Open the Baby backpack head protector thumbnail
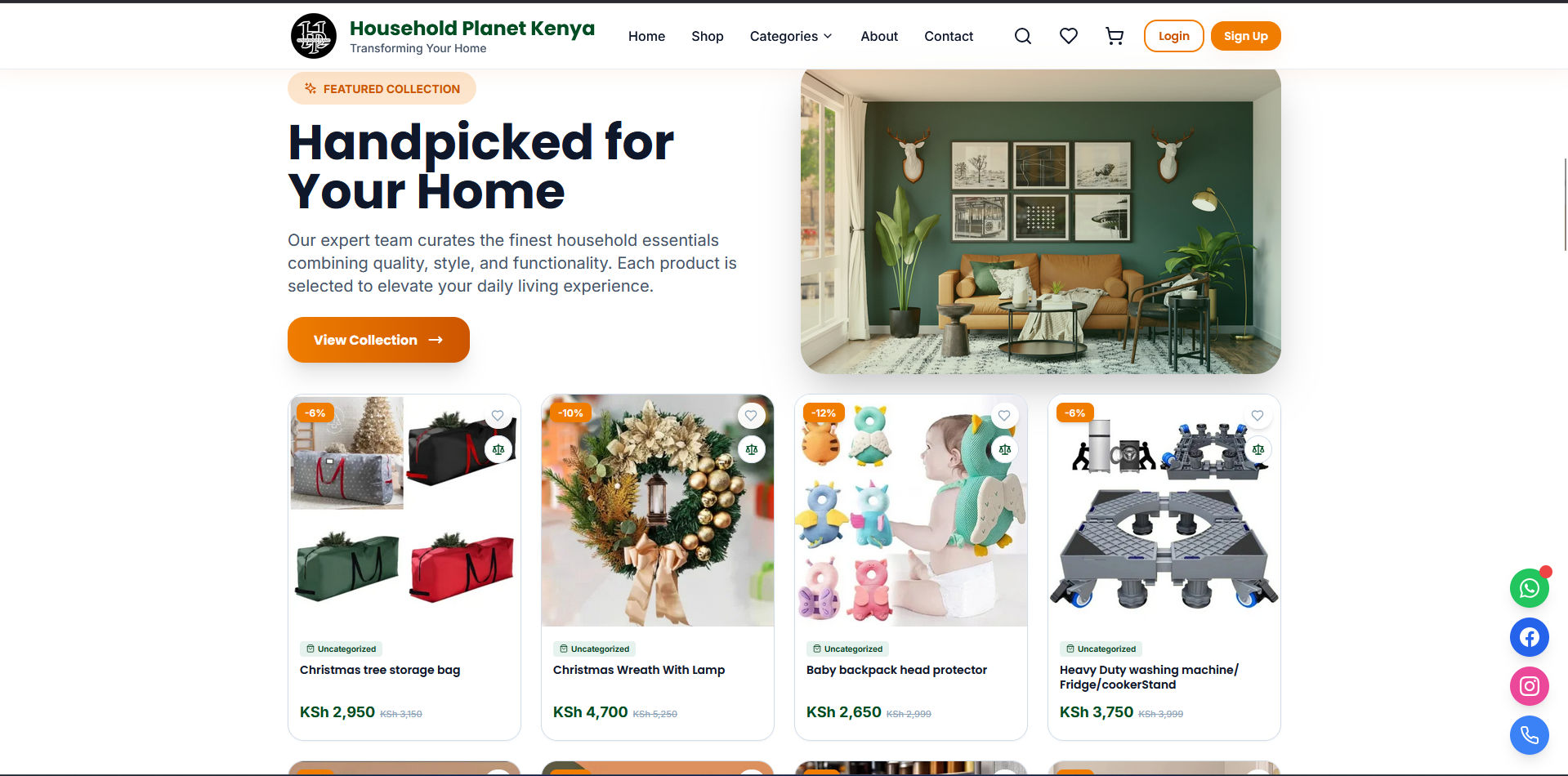Screen dimensions: 1568x776 pyautogui.click(x=911, y=511)
